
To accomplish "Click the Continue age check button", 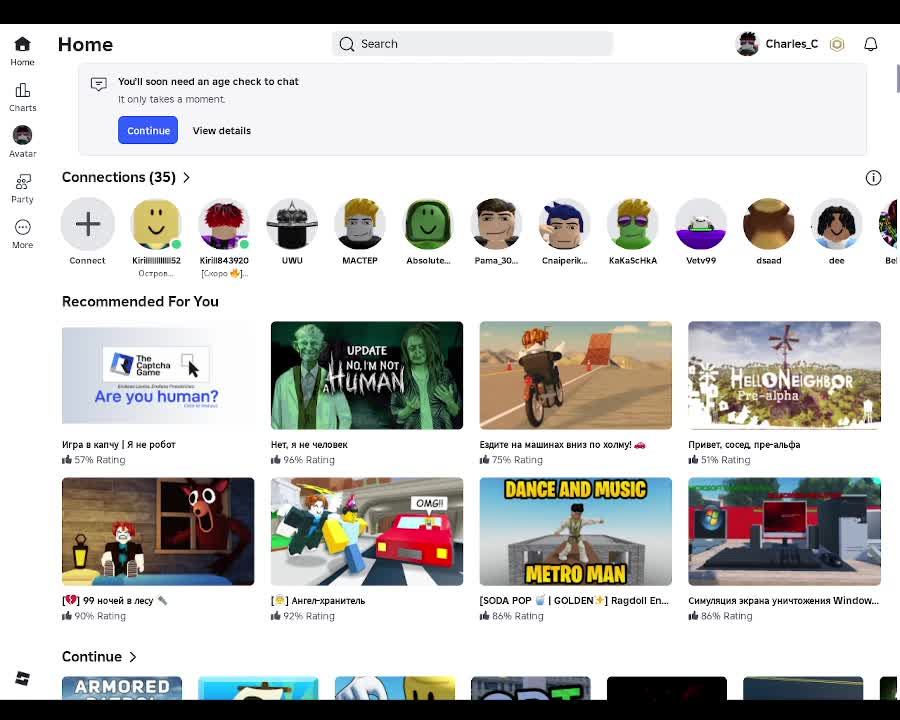I will pos(148,130).
